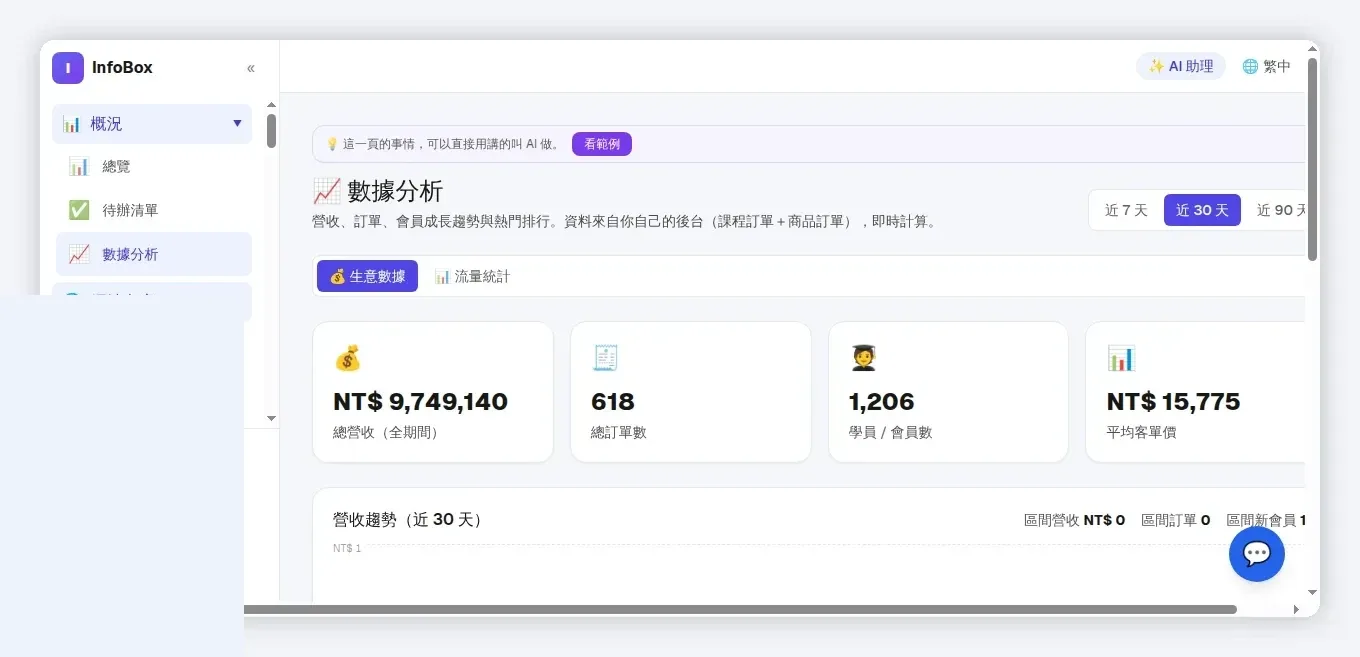Click the 區間訂單 0 stat

[x=1175, y=520]
